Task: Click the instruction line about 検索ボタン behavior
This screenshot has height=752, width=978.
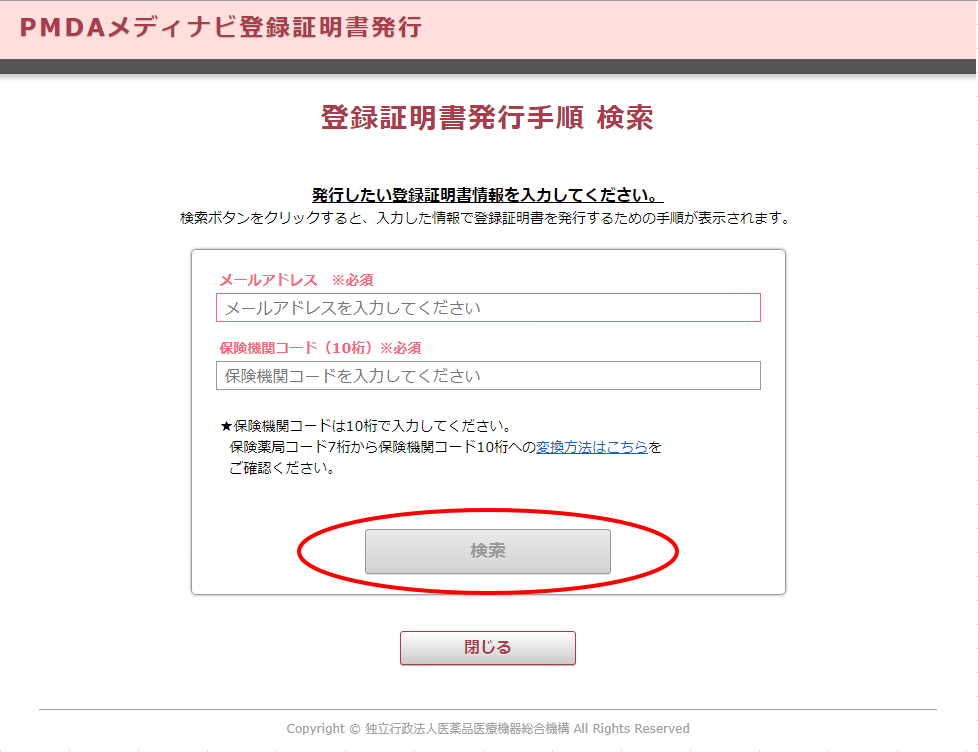Action: pos(488,213)
